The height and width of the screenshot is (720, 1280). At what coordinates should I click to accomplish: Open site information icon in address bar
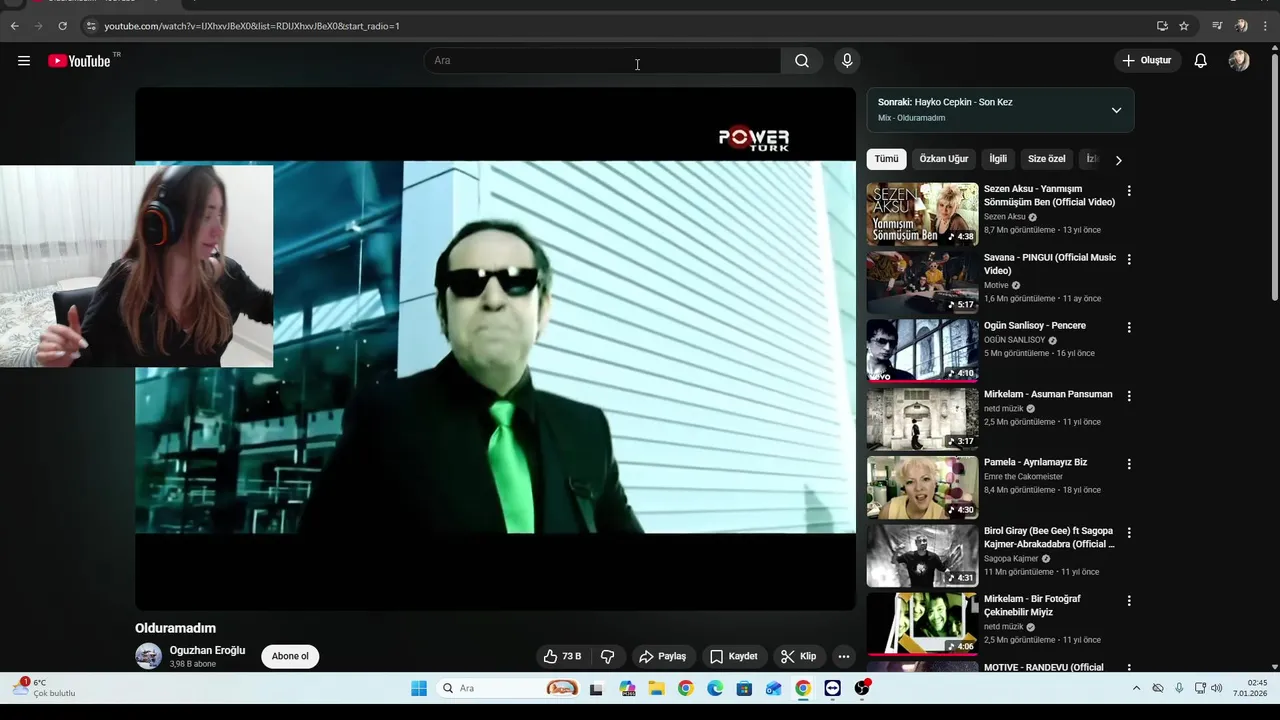click(91, 26)
